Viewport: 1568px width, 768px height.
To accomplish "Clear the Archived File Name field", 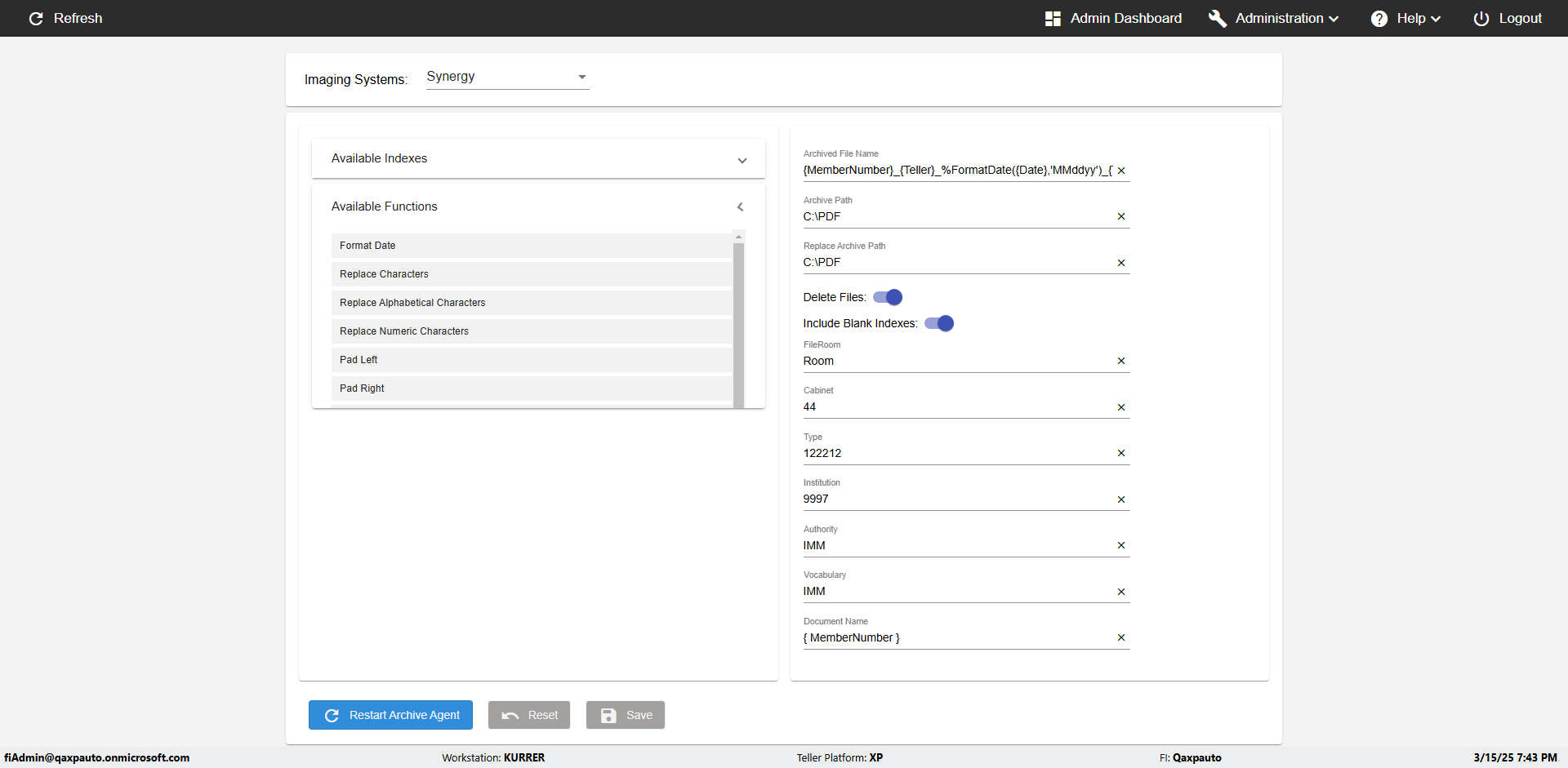I will click(x=1121, y=171).
